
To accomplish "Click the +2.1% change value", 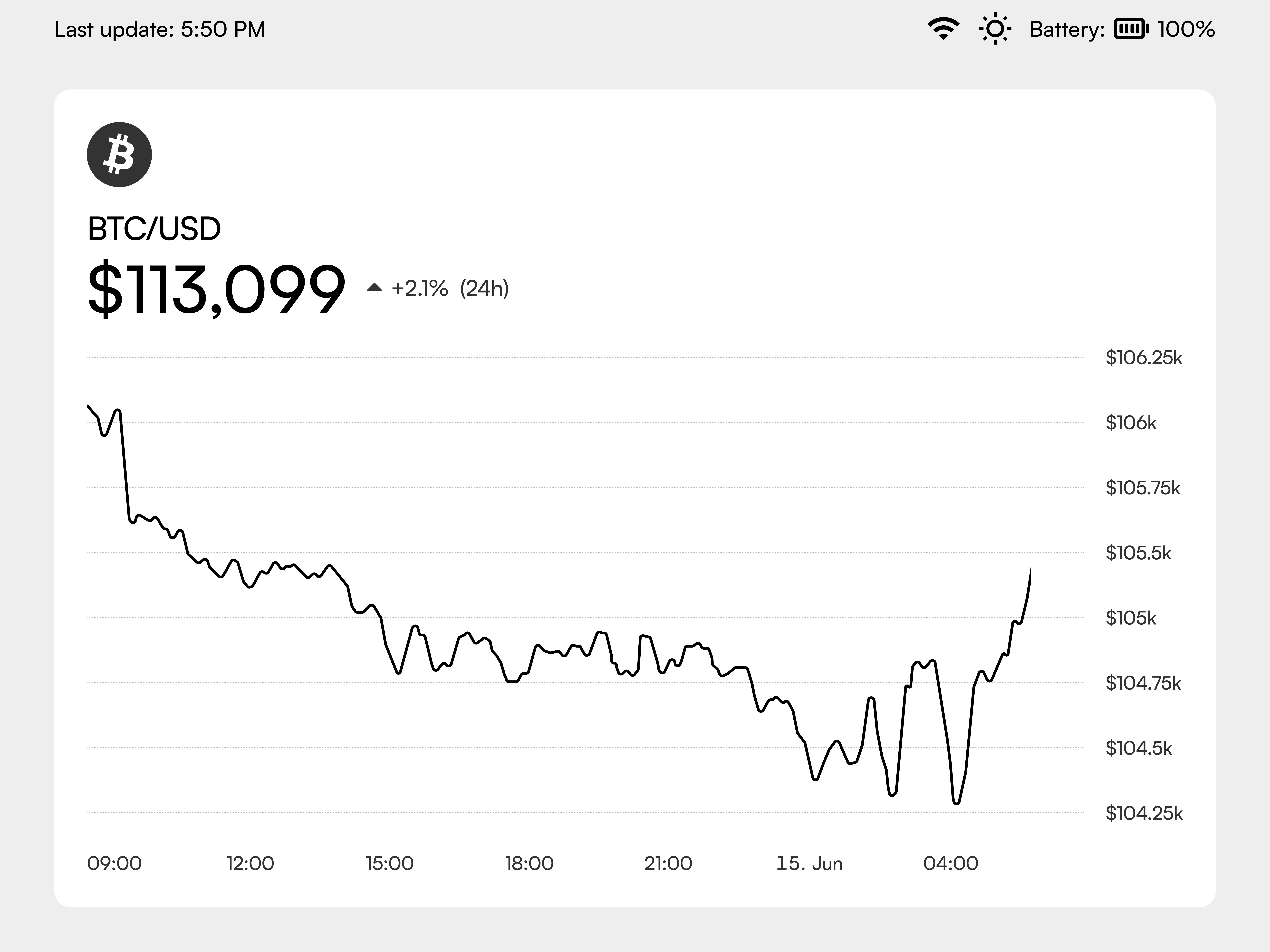I will (420, 288).
